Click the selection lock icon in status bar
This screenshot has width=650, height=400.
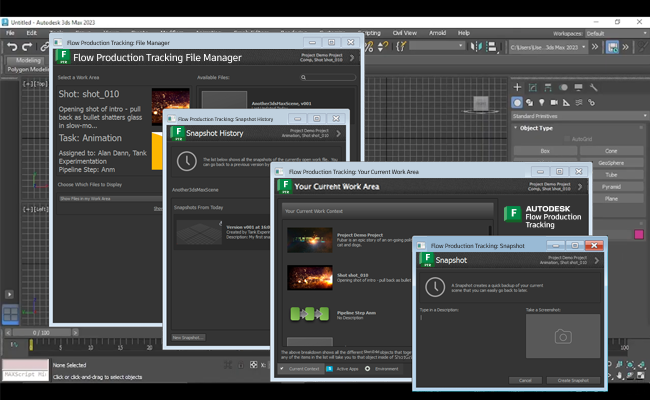[x=240, y=365]
